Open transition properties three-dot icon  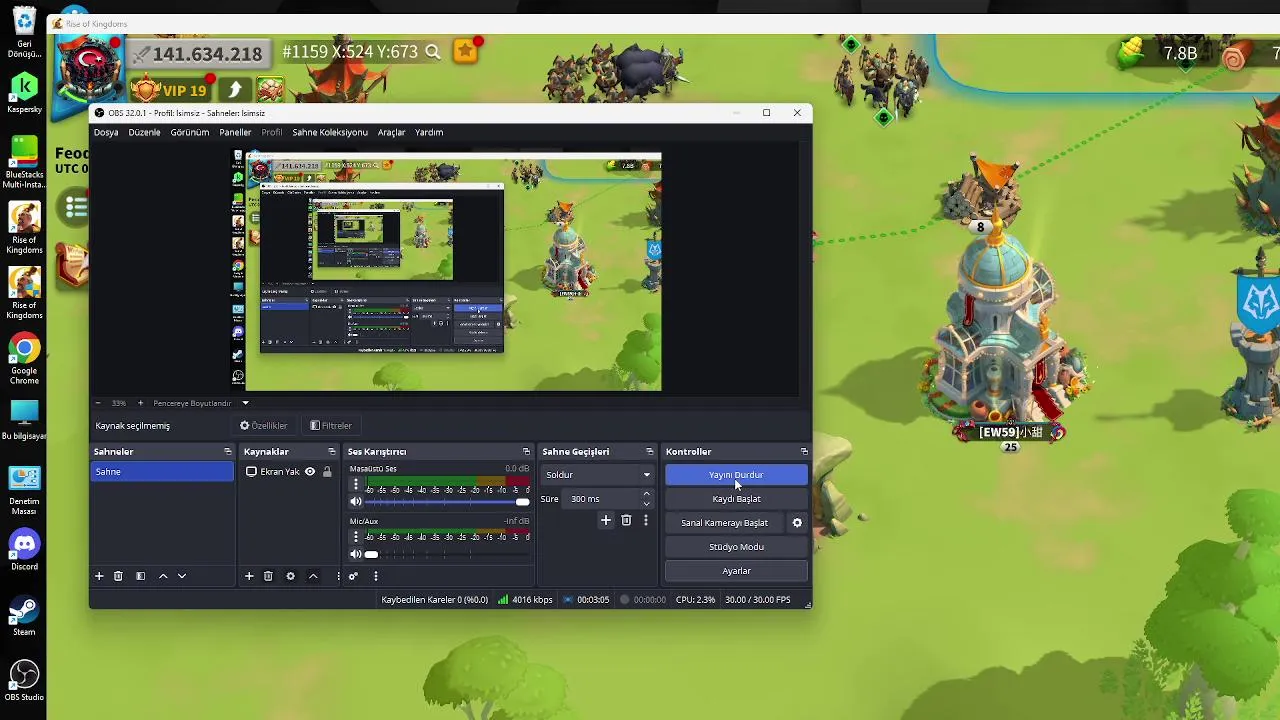(646, 520)
